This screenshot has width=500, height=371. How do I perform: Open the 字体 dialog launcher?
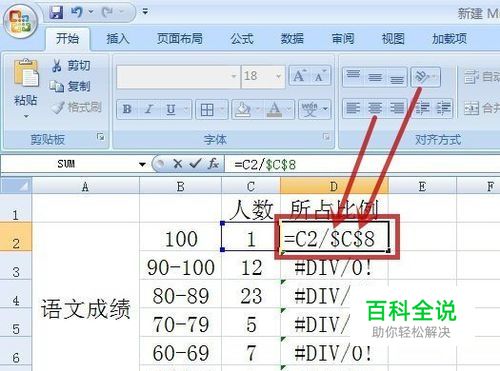tap(326, 136)
